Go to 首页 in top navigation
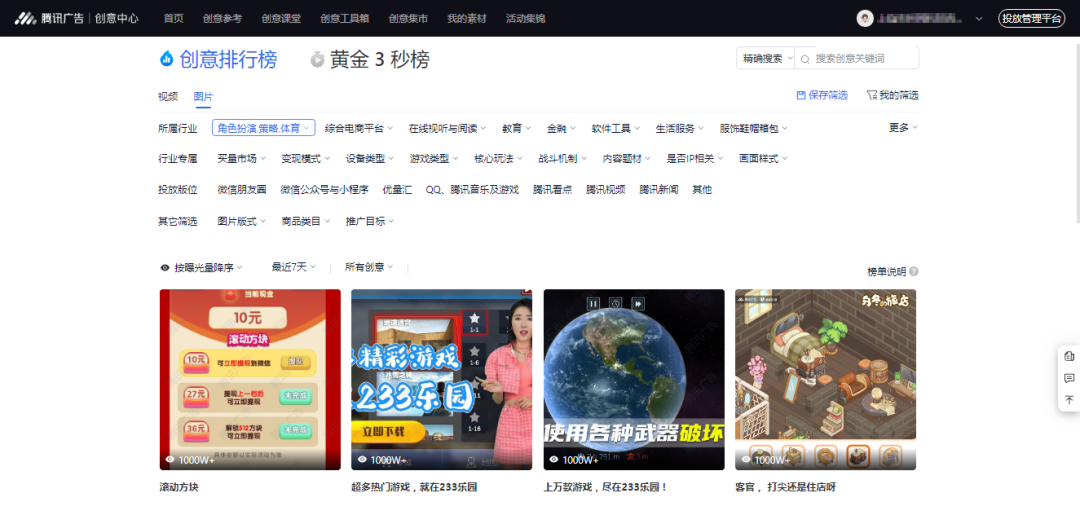Screen dimensions: 1080x515 tap(174, 19)
